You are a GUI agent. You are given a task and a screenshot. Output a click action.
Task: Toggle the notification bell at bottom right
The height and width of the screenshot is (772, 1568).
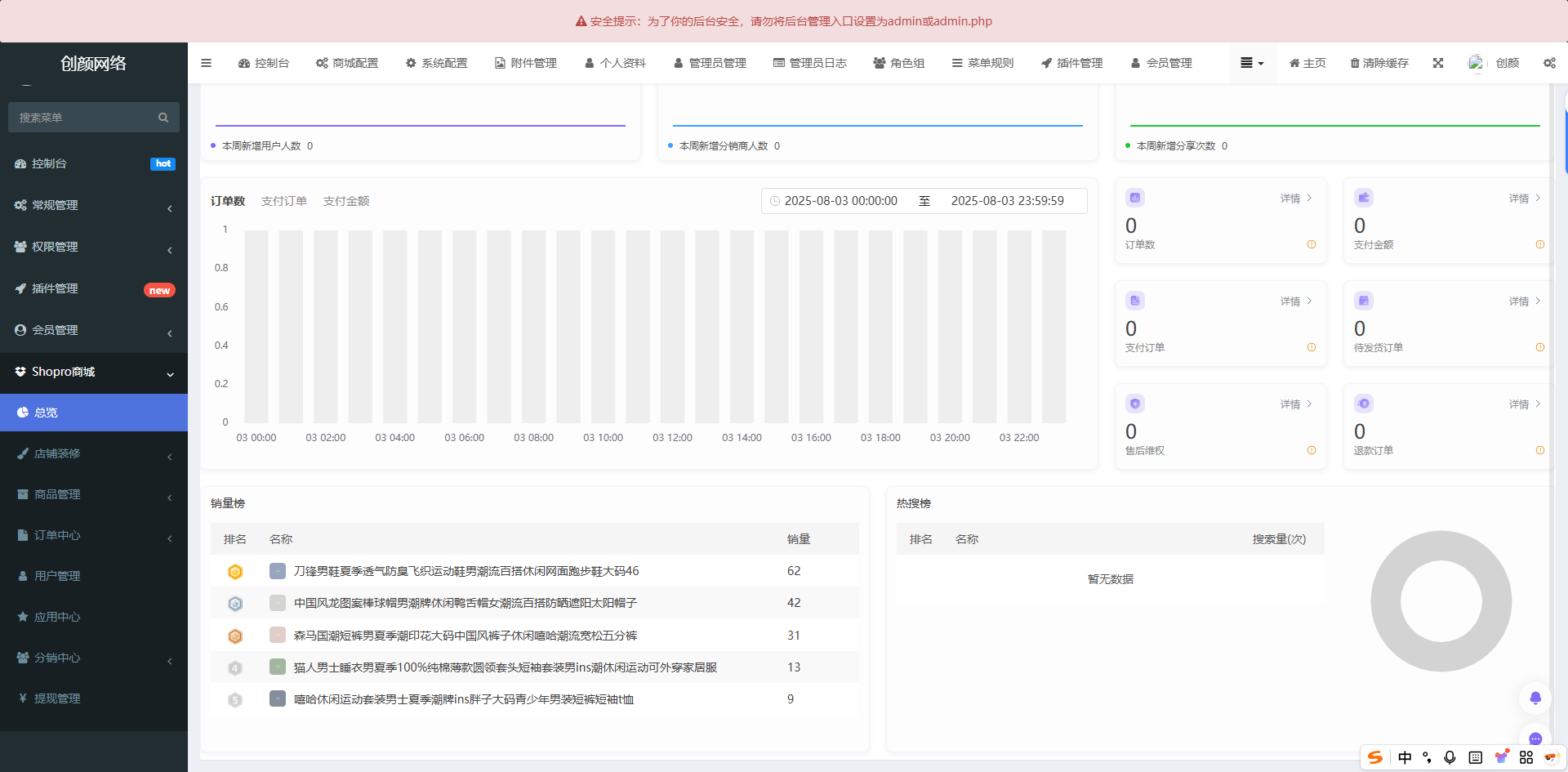(1536, 698)
